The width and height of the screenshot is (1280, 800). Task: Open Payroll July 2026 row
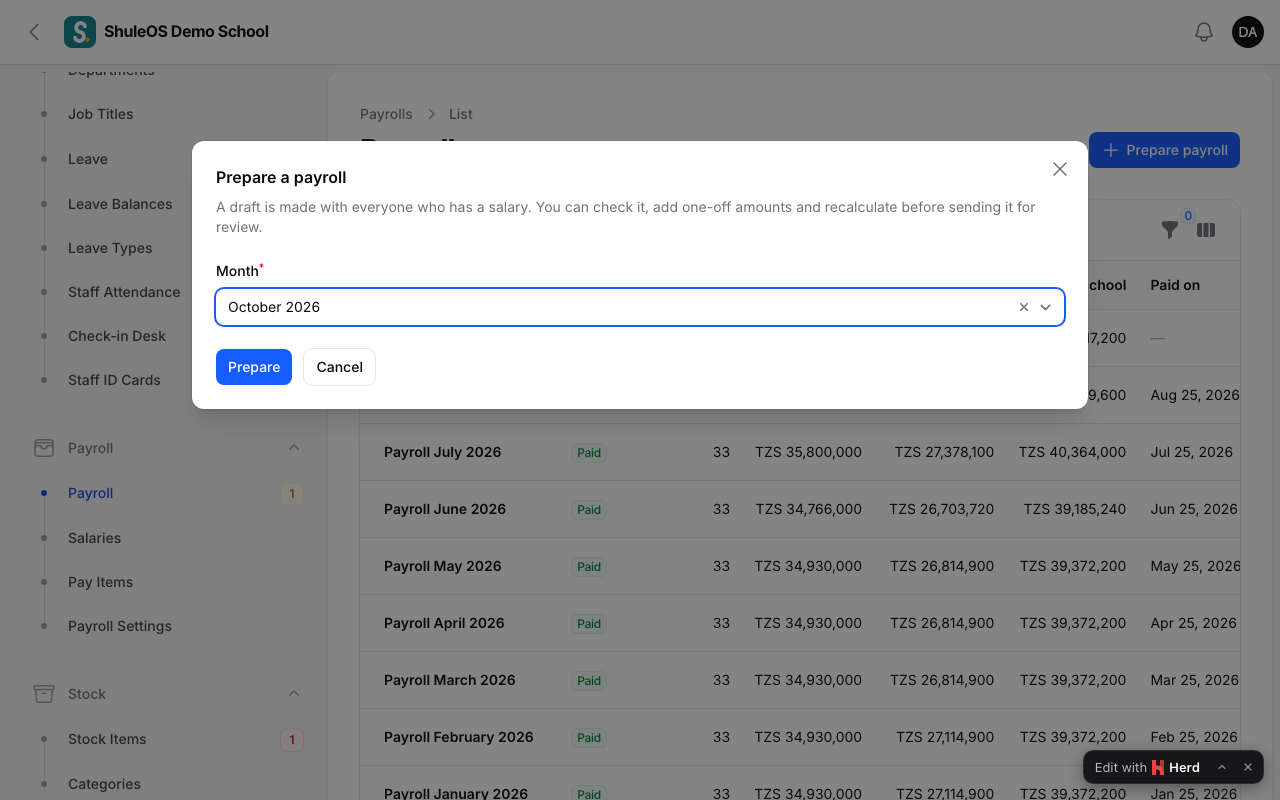[800, 452]
